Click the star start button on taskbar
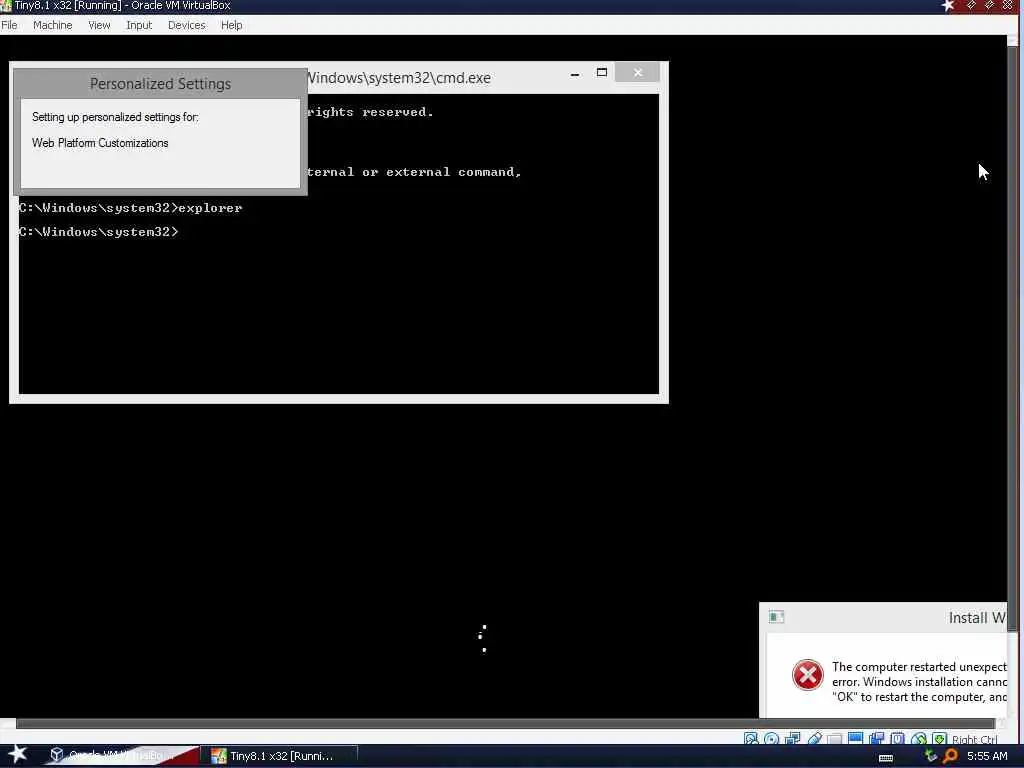1024x768 pixels. (17, 755)
